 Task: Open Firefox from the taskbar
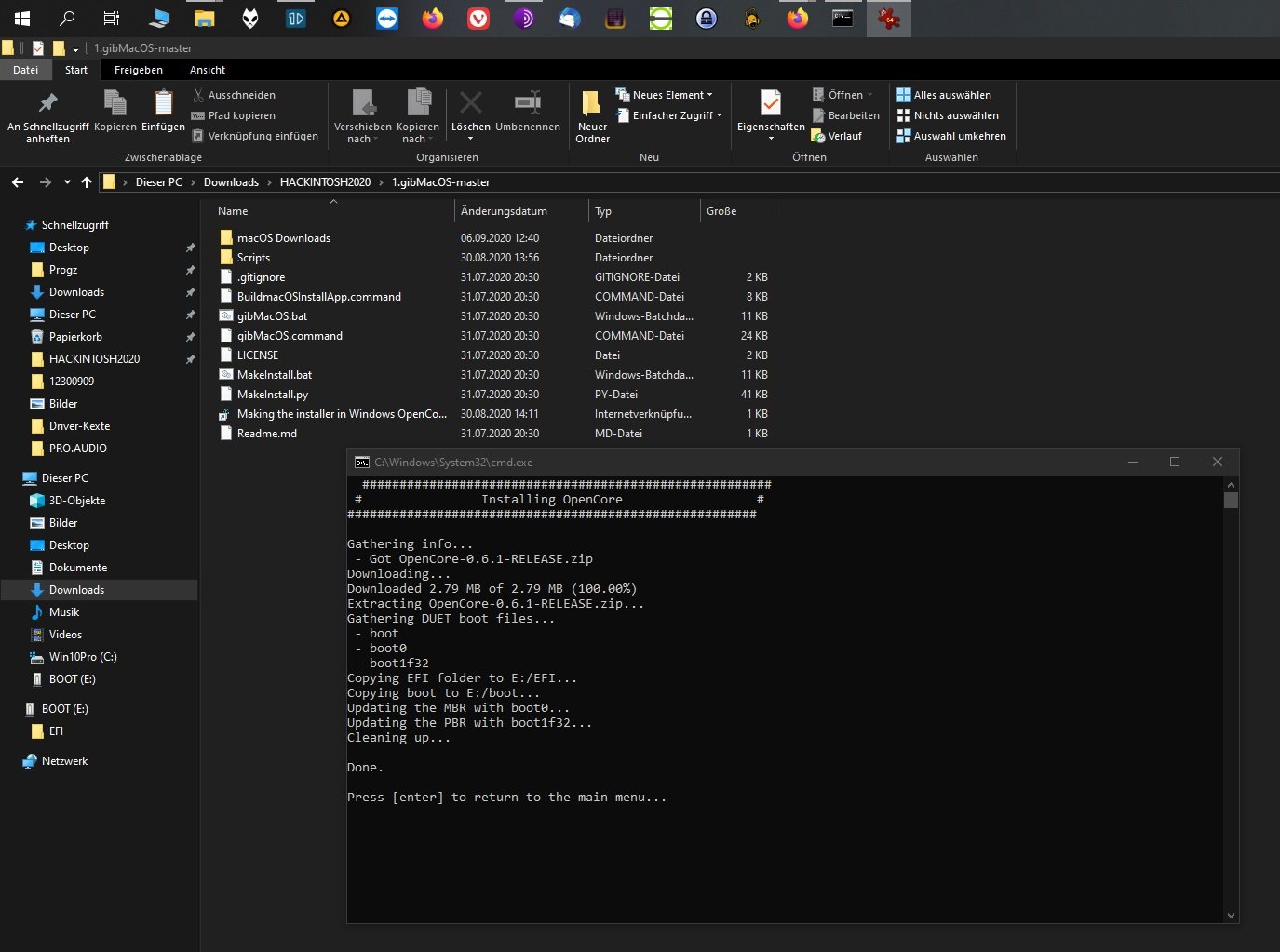(x=433, y=18)
